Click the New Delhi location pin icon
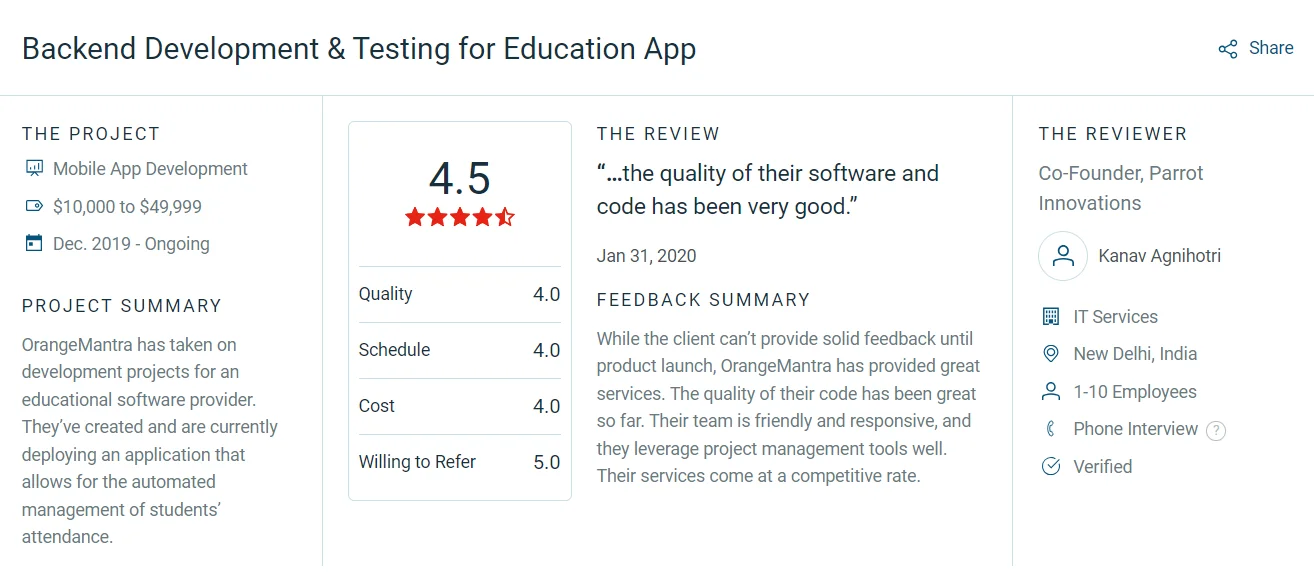Screen dimensions: 1314x575 pos(1050,354)
